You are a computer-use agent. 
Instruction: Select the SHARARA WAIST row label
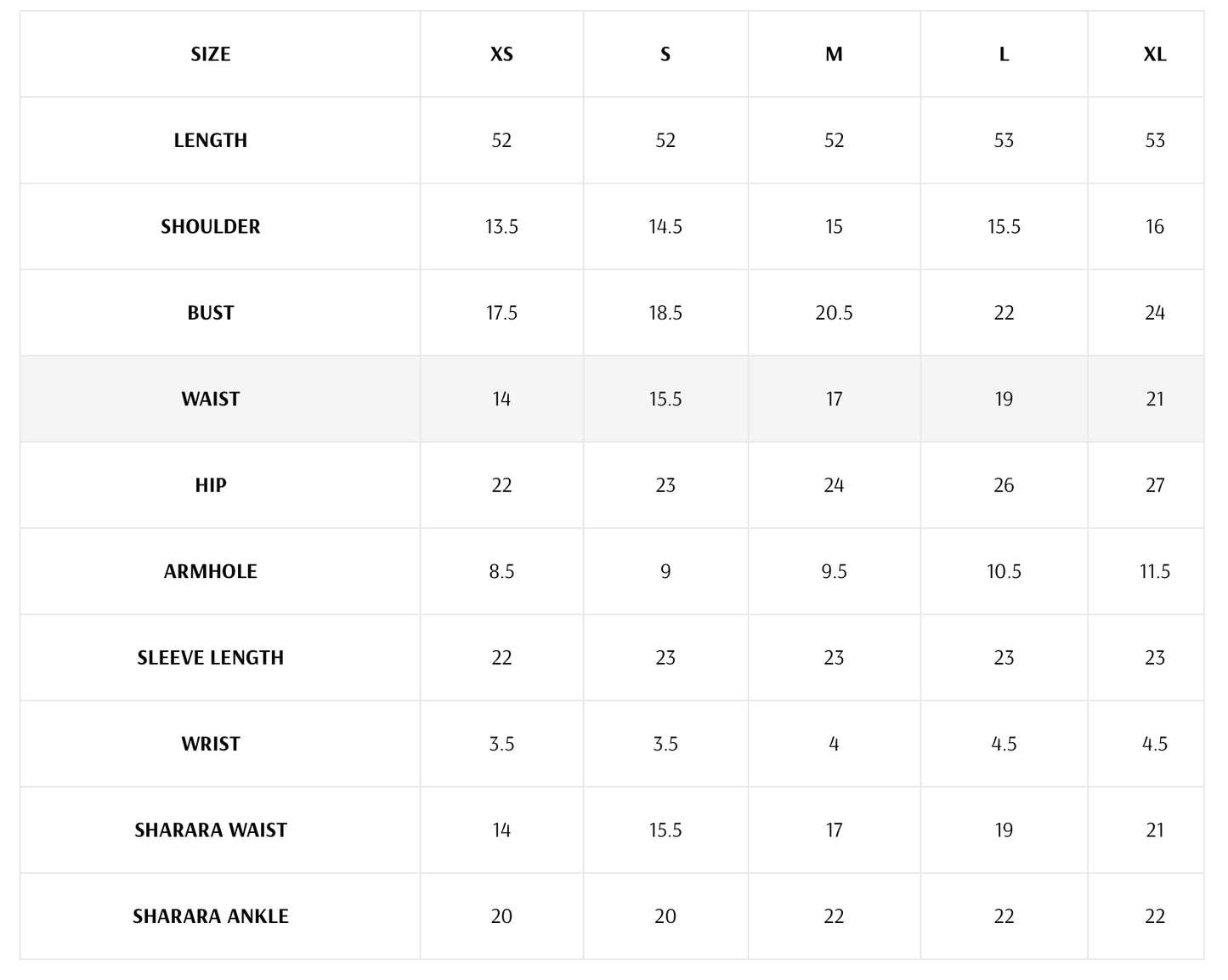[210, 830]
